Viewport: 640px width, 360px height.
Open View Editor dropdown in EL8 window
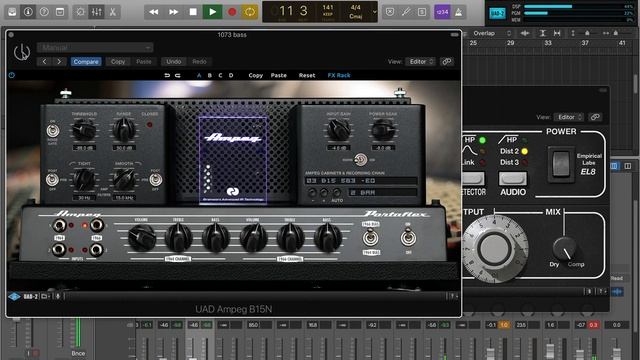[x=569, y=117]
